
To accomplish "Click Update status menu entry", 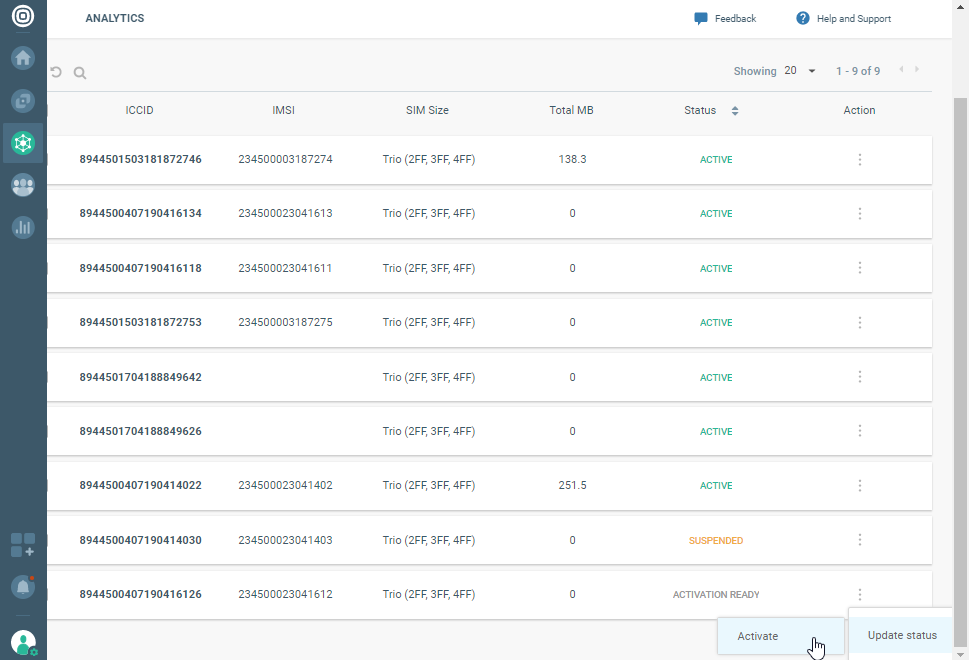I will (x=901, y=635).
